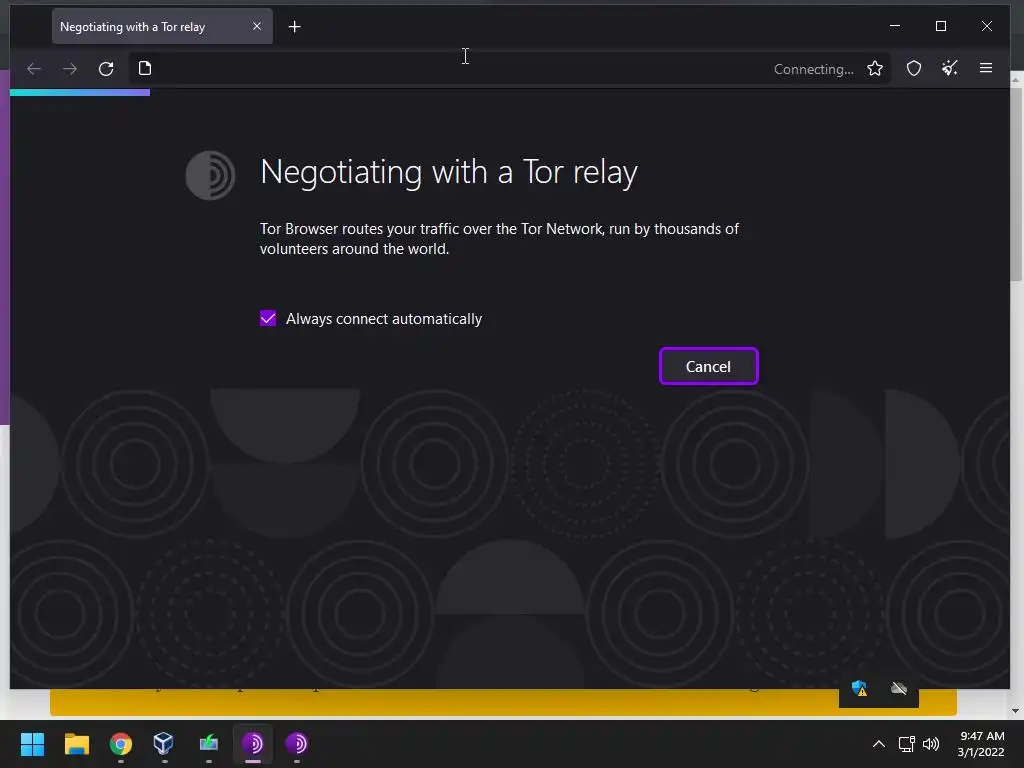Launch Google Chrome from the taskbar

click(121, 744)
